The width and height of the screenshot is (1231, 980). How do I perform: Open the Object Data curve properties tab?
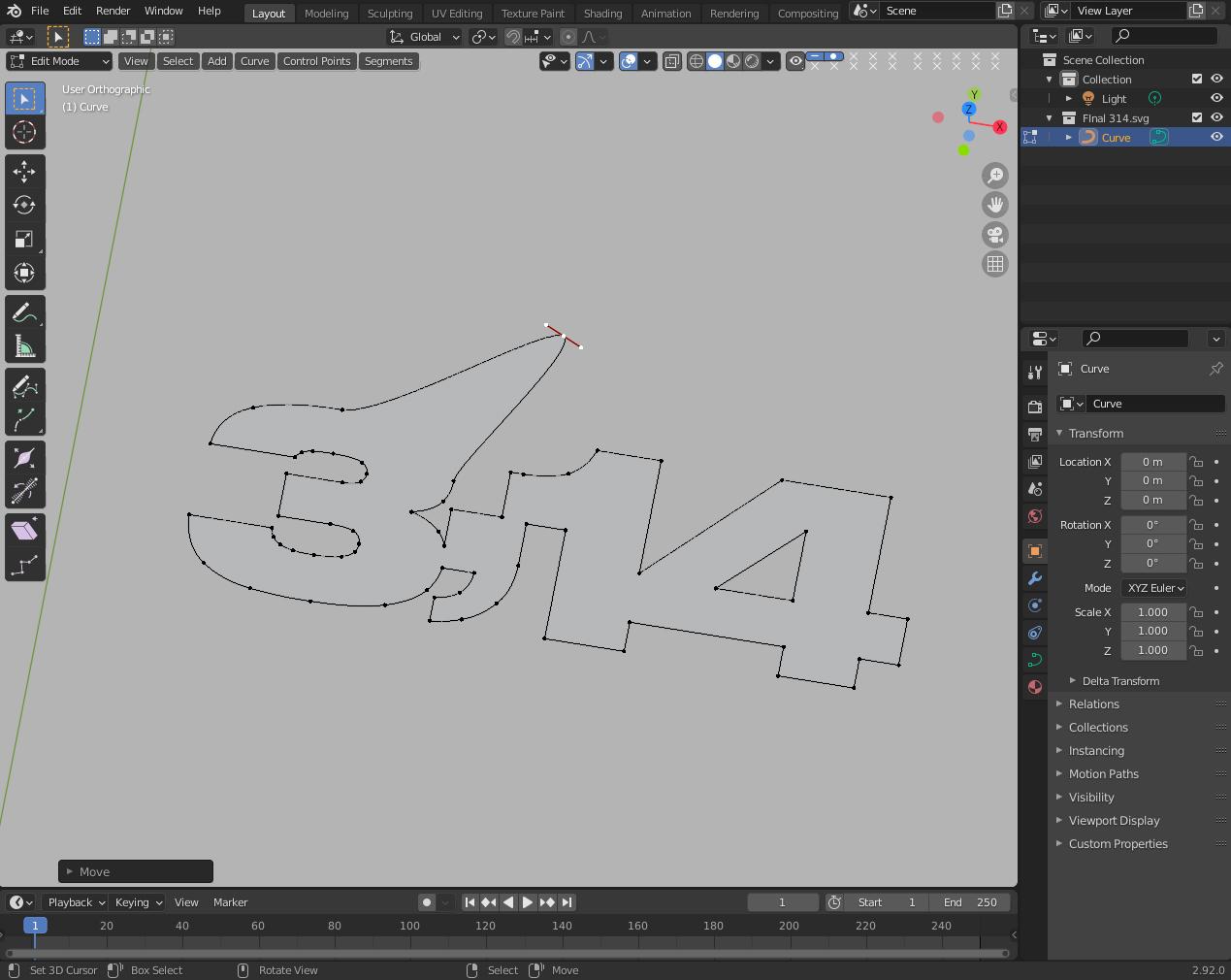1035,660
